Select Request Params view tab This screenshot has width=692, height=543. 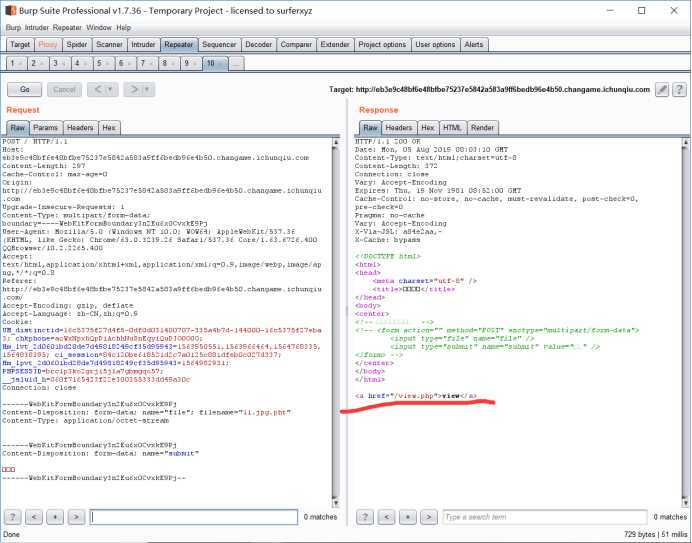click(x=45, y=128)
